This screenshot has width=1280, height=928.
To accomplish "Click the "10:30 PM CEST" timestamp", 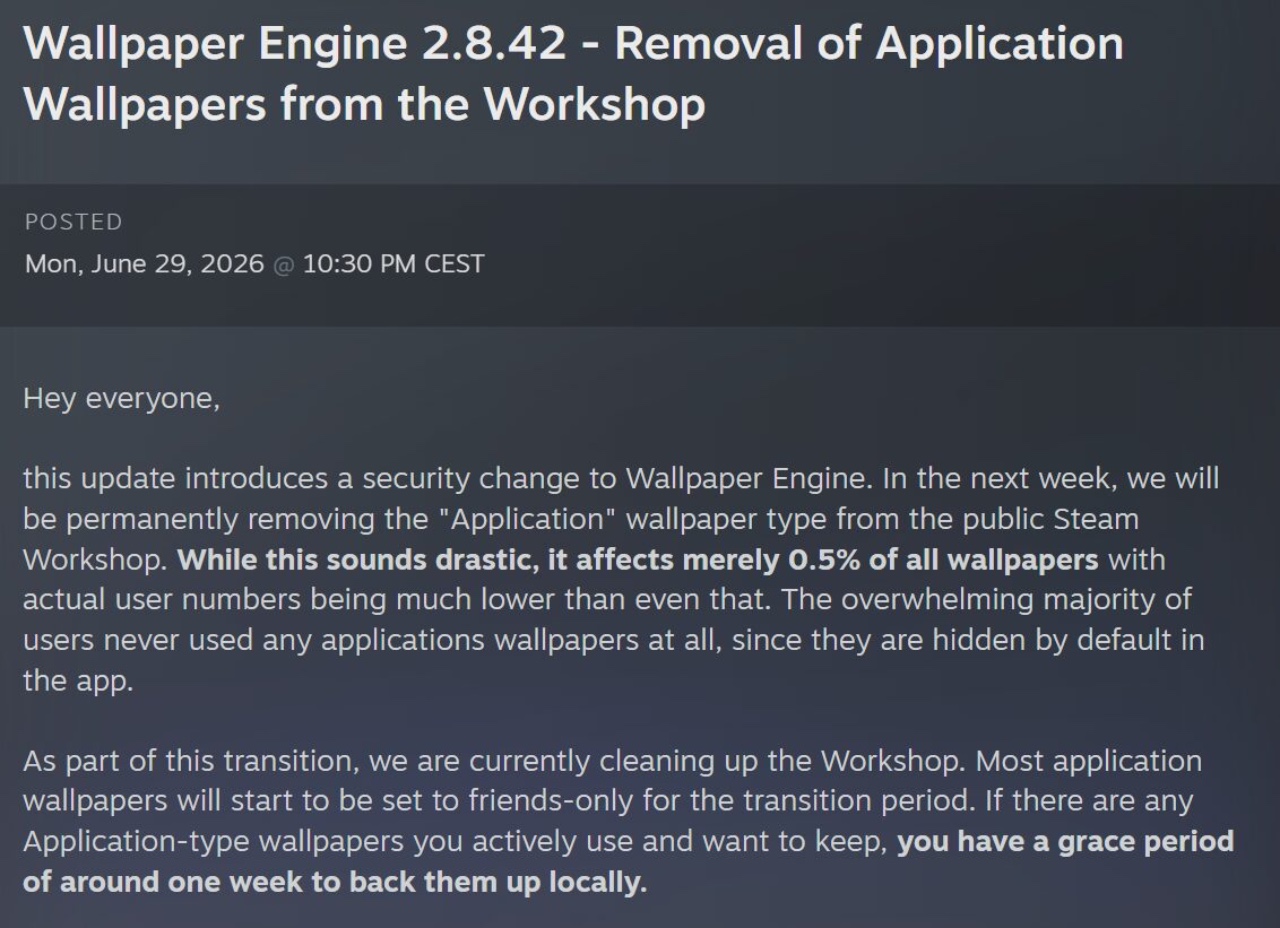I will click(x=393, y=264).
